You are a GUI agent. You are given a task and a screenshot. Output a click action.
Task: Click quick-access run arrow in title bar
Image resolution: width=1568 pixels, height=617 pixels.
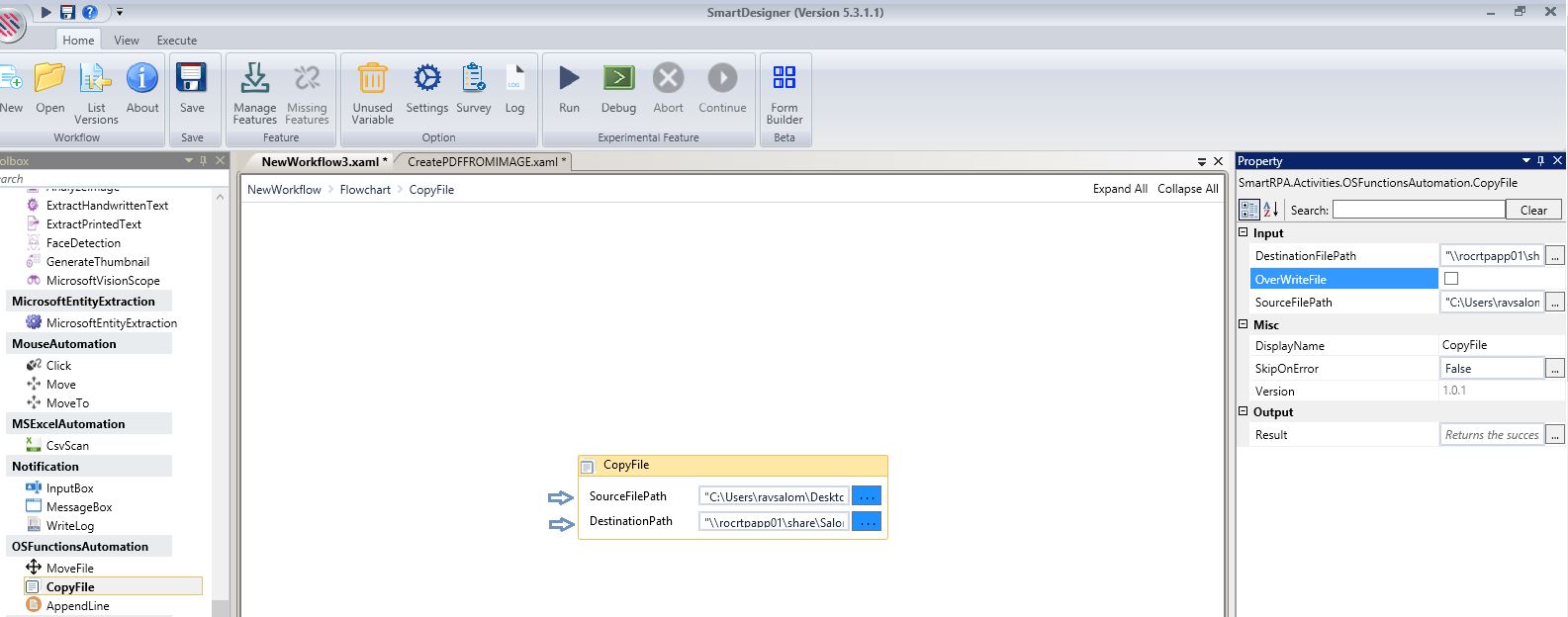point(46,12)
